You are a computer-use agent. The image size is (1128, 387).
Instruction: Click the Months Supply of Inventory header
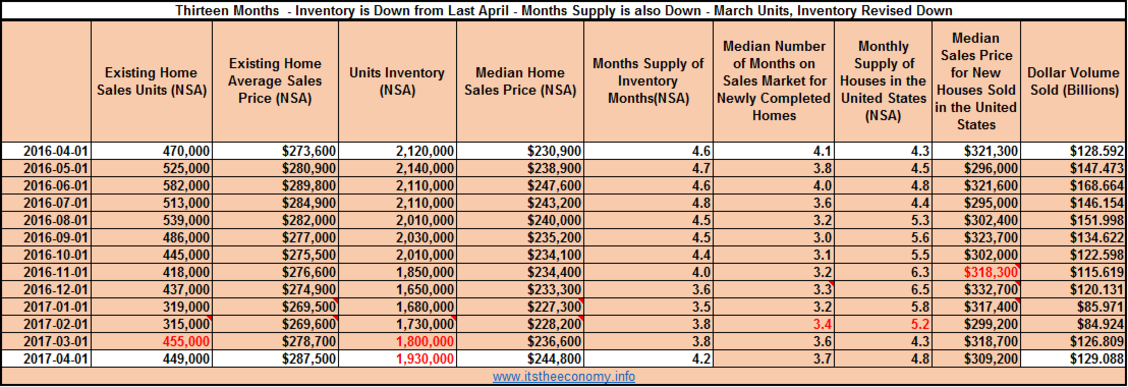coord(648,81)
